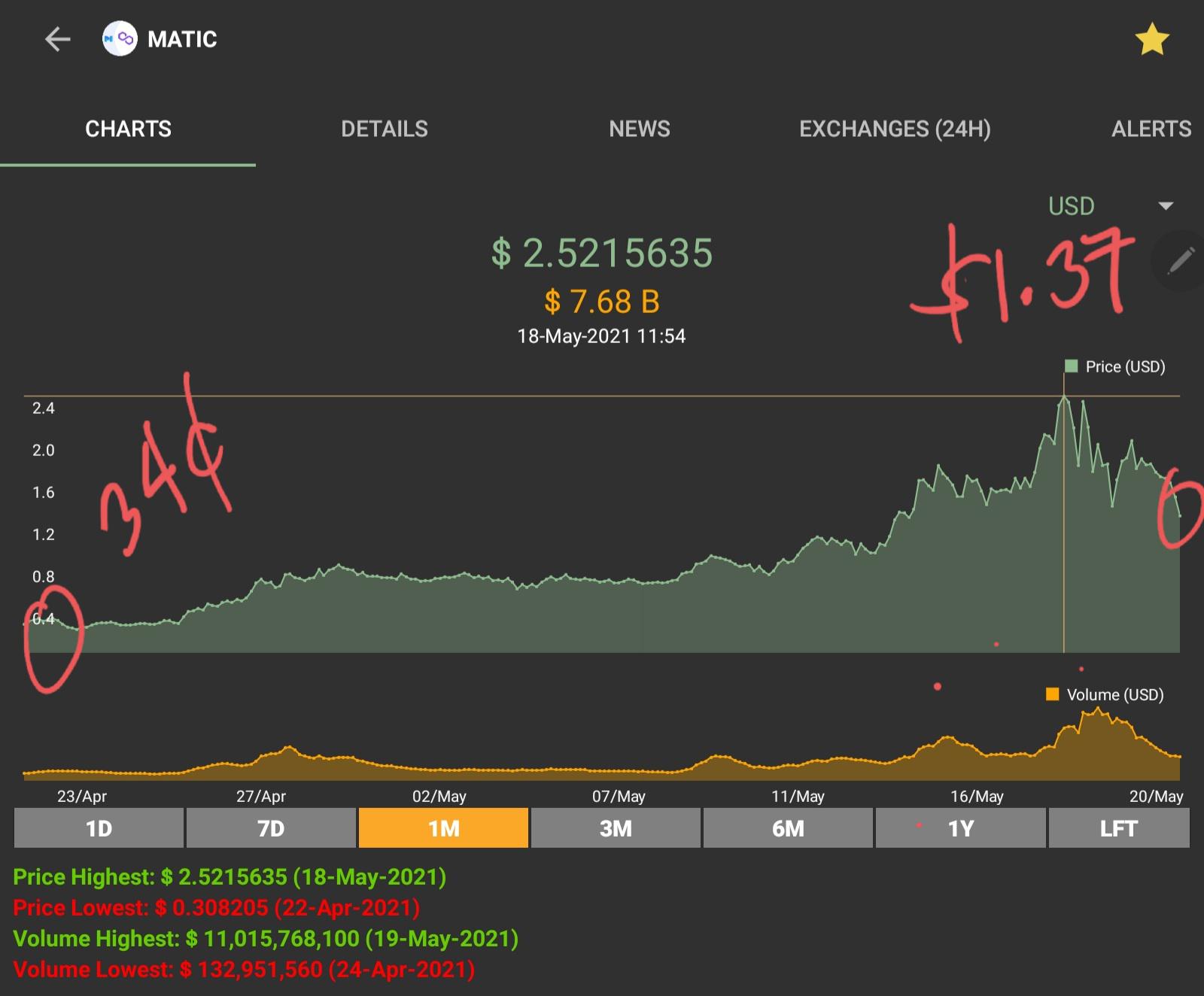Screen dimensions: 1204x996
Task: Tap the Volume Lowest statistic line
Action: point(244,969)
